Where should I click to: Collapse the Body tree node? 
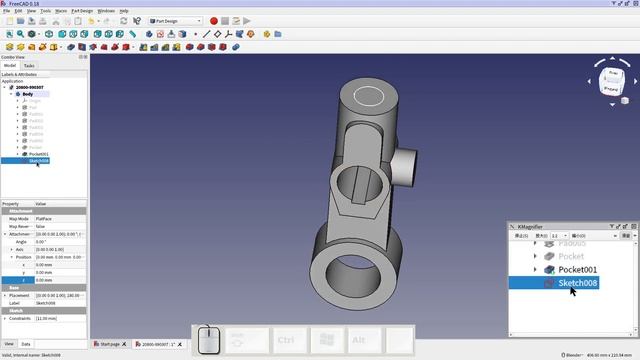11,94
